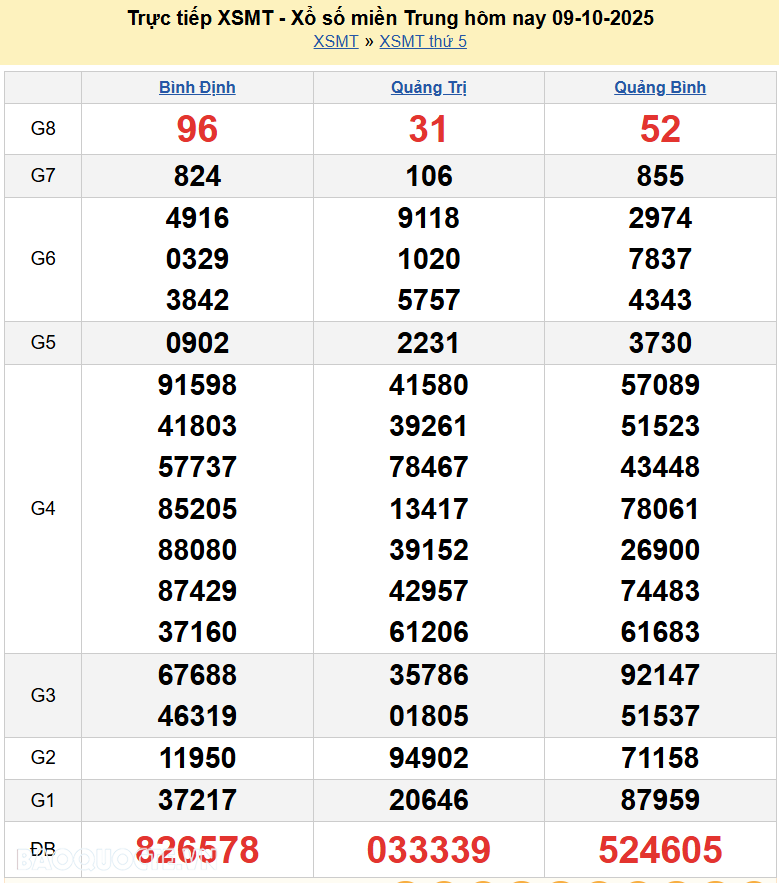Click the Quảng Trị G1 number 20646
Image resolution: width=779 pixels, height=883 pixels.
point(429,800)
